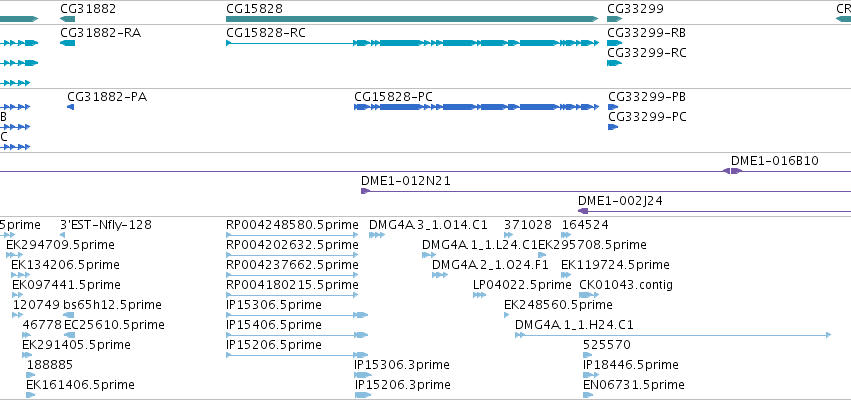Select the DME1-012N21 BAC feature
Viewport: 851px width, 400px height.
[x=606, y=191]
